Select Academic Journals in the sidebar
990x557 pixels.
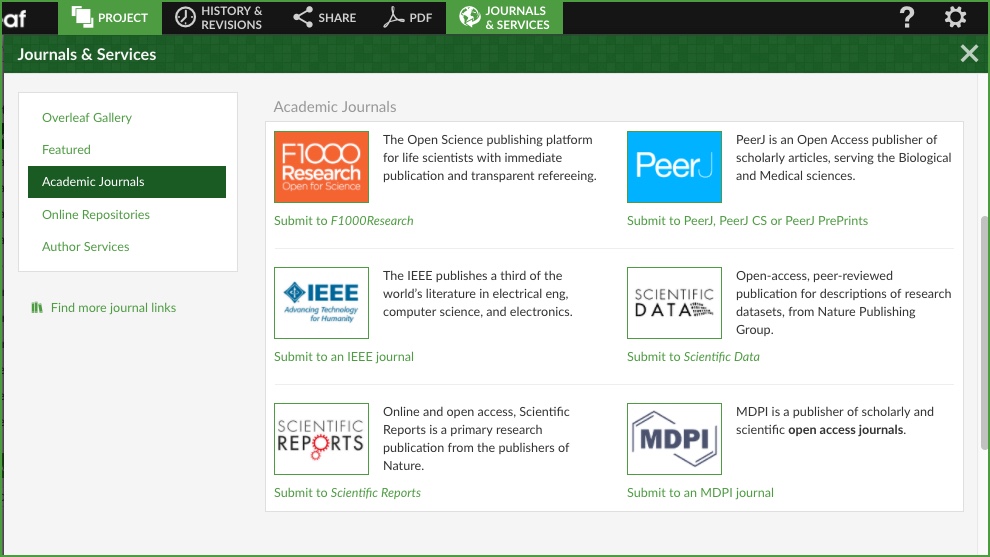click(x=127, y=182)
